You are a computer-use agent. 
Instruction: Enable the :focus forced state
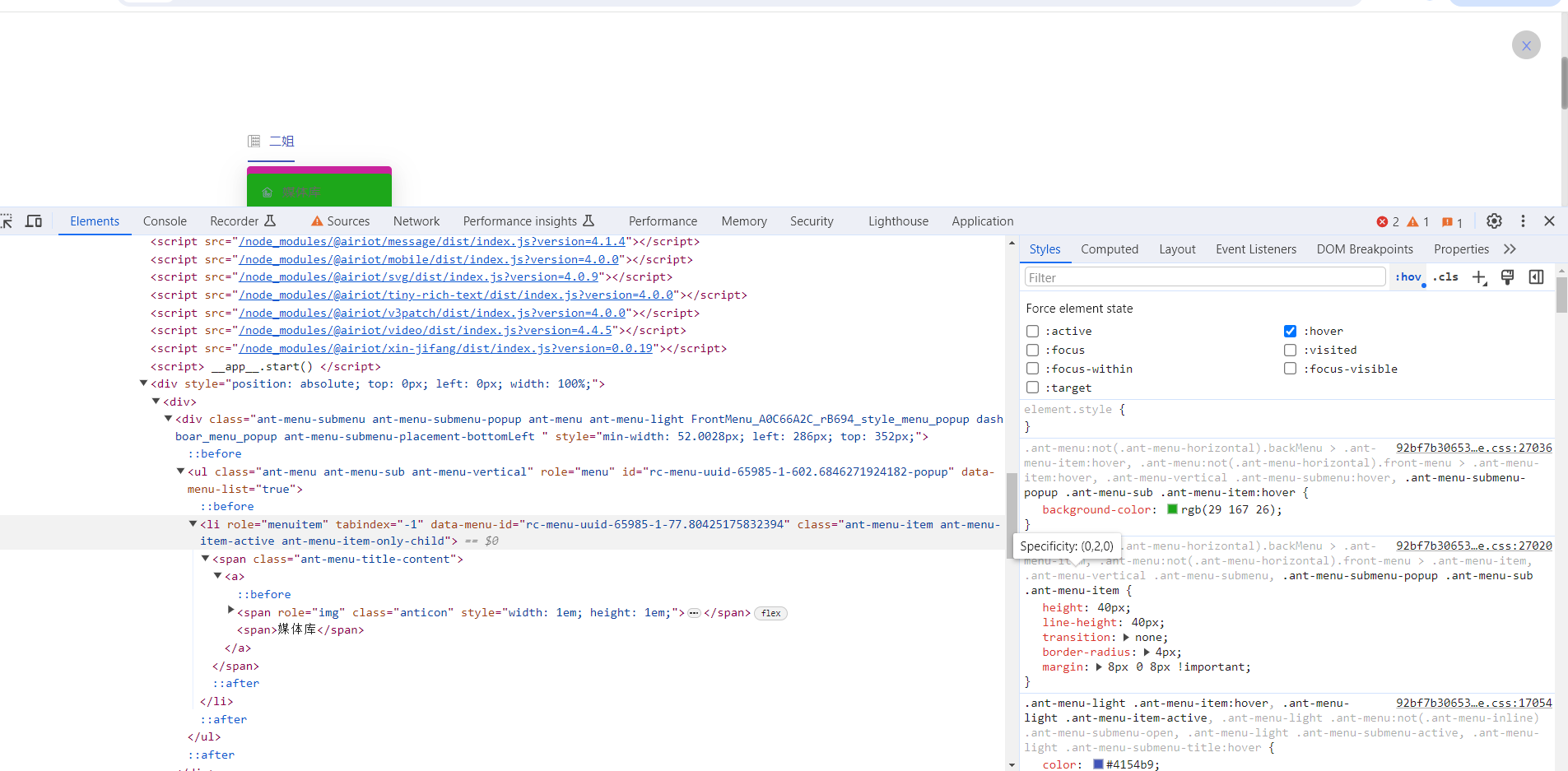coord(1032,350)
